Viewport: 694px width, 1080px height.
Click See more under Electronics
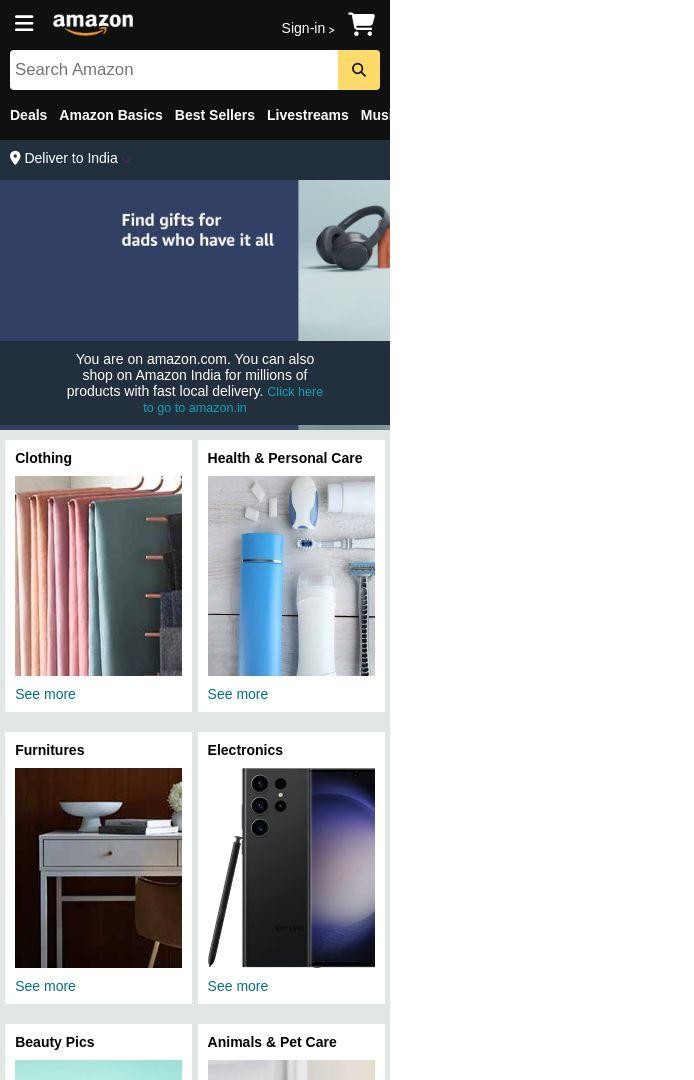[238, 986]
